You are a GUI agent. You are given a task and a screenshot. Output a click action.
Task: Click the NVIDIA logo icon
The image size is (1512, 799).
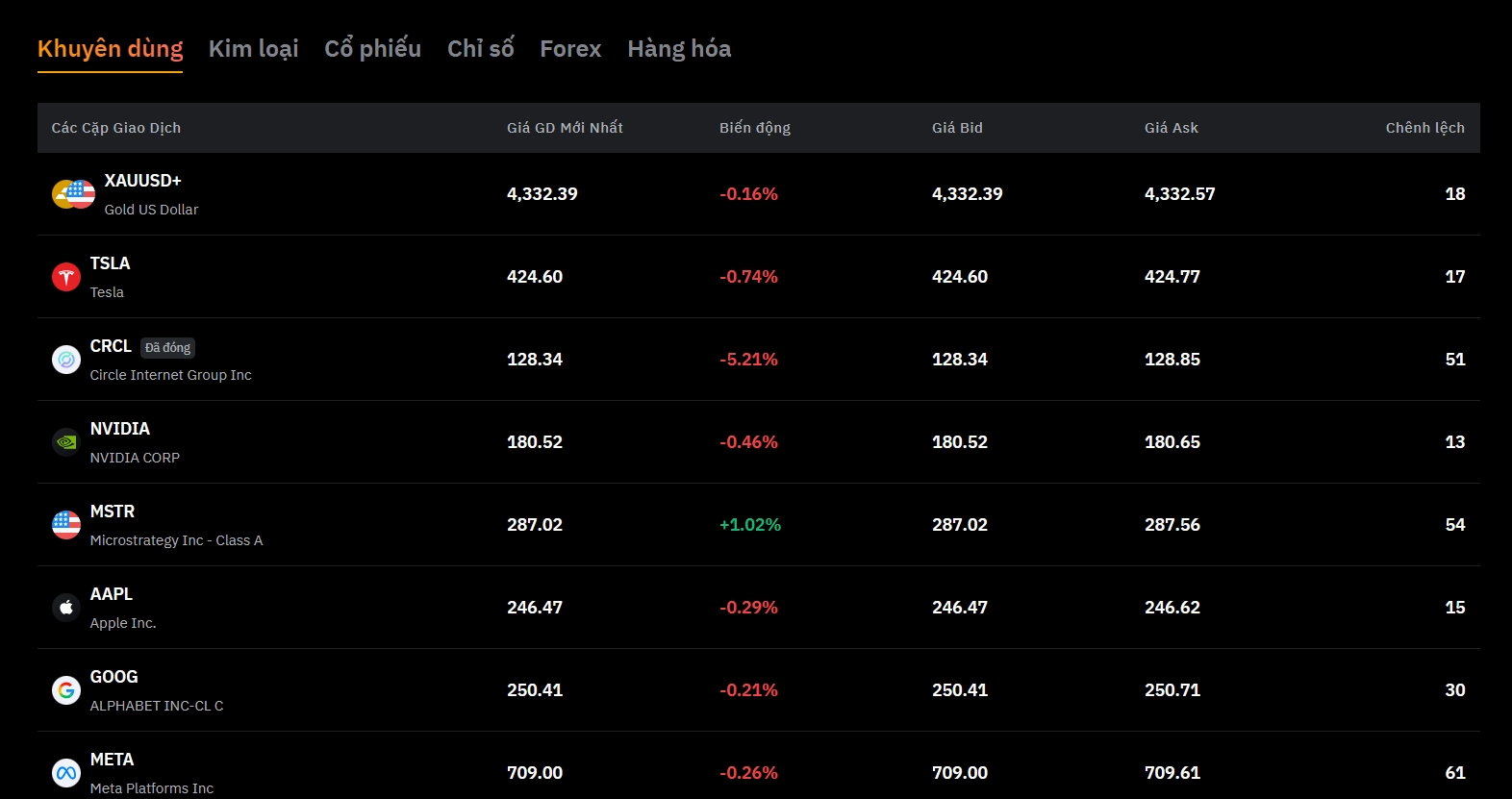pos(66,442)
